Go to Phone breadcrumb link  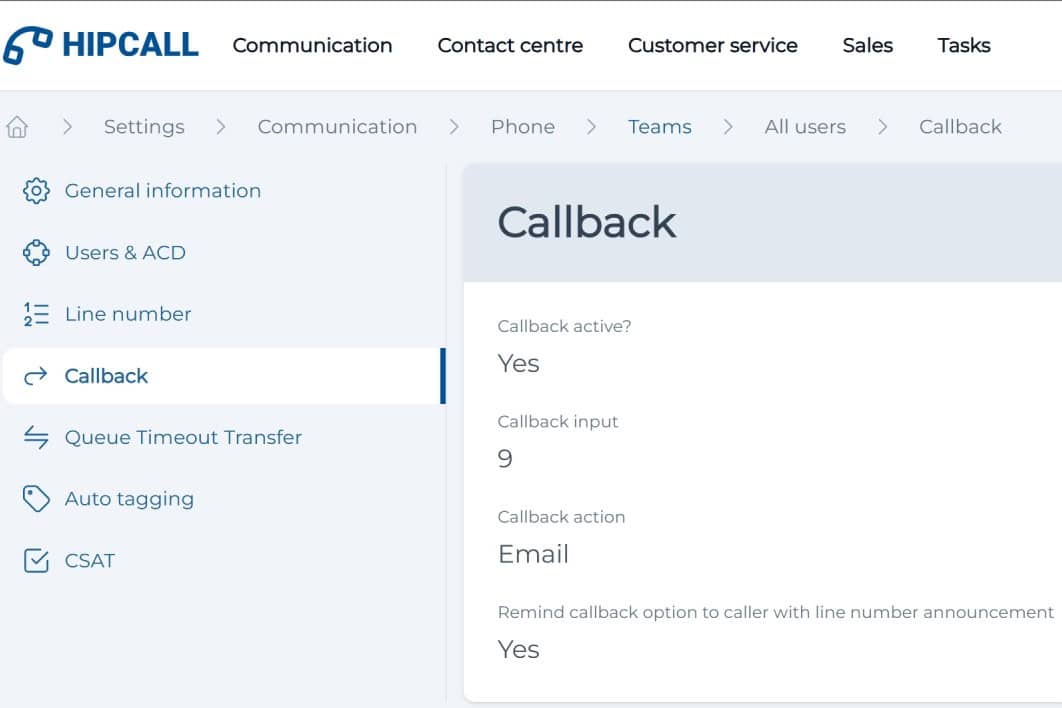[522, 127]
